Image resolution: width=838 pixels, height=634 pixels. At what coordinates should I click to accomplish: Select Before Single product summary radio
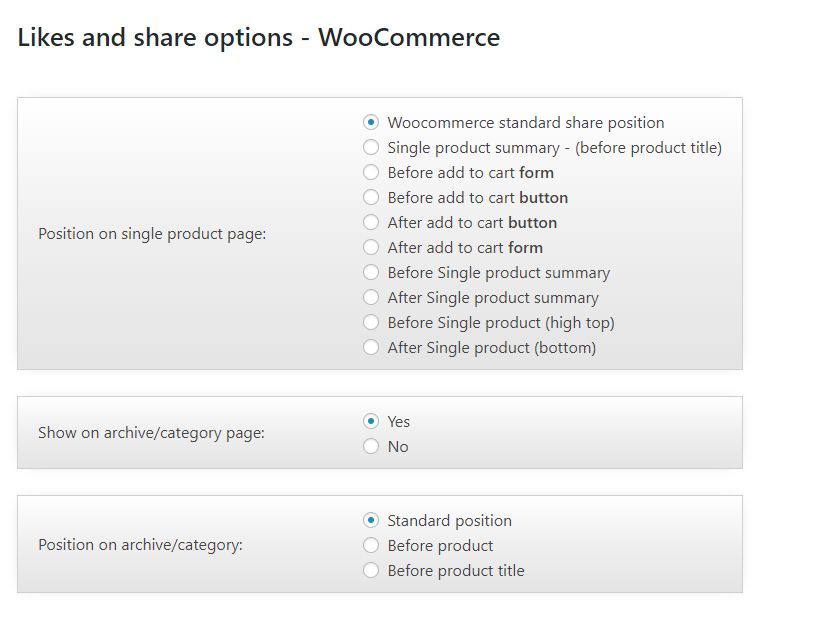tap(371, 273)
